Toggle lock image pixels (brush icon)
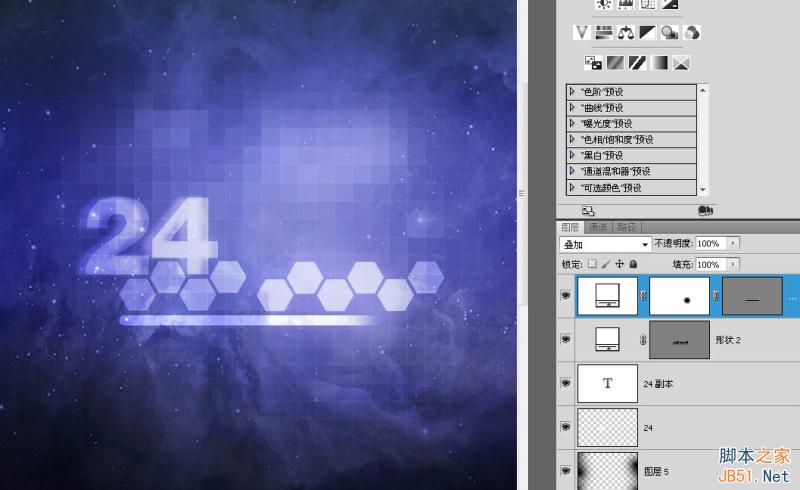 click(x=606, y=264)
